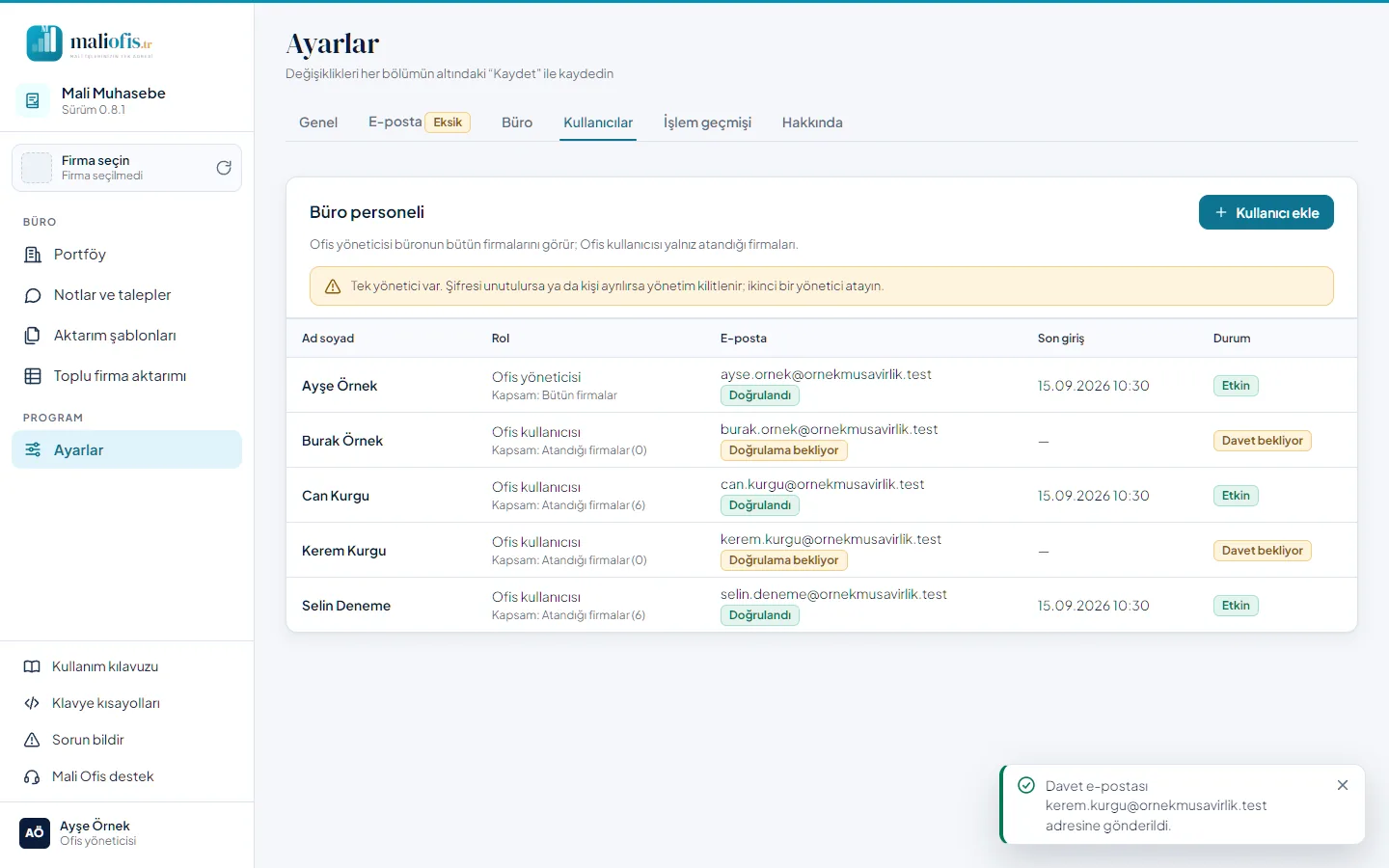Click Sorun bildir

pos(126,740)
